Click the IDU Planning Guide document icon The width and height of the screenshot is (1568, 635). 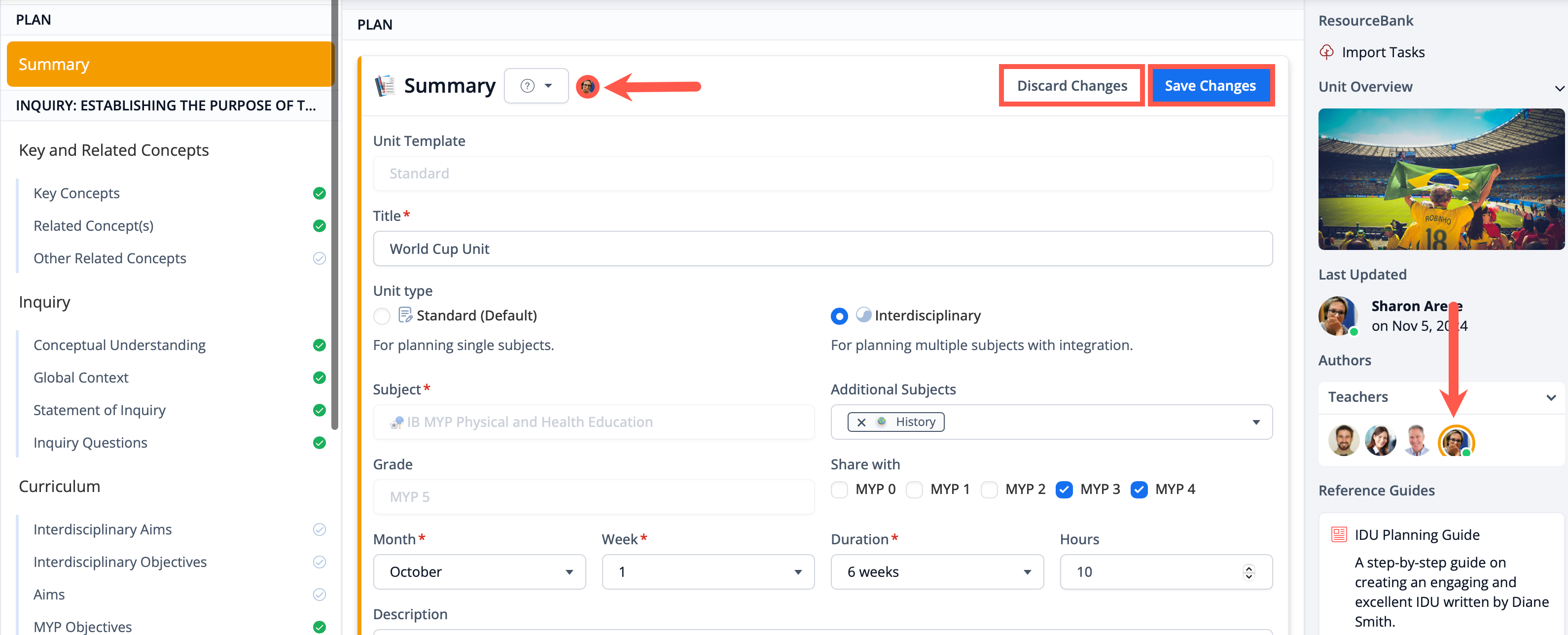coord(1339,534)
